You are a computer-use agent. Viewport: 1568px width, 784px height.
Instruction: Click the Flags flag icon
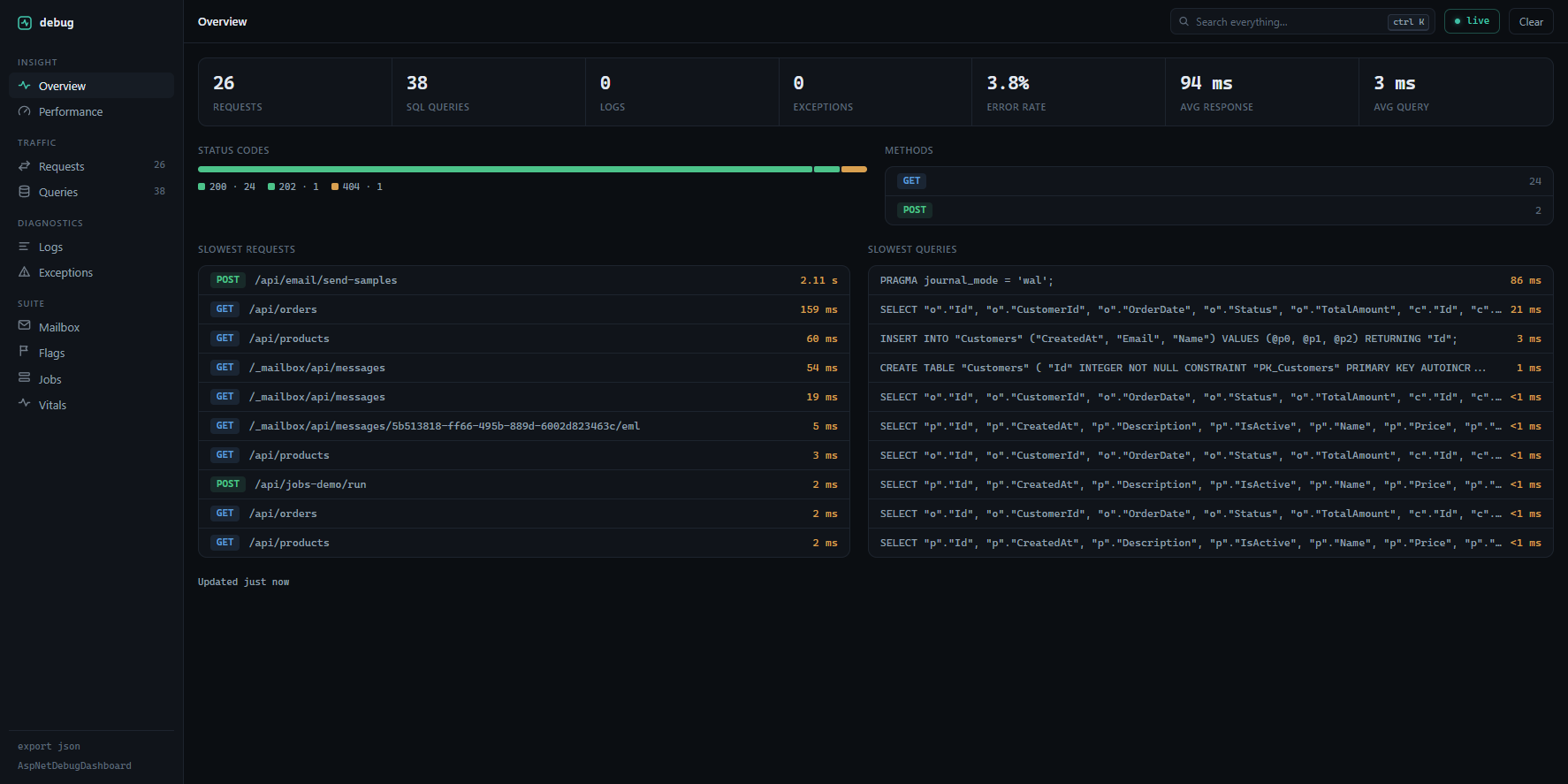(x=25, y=352)
